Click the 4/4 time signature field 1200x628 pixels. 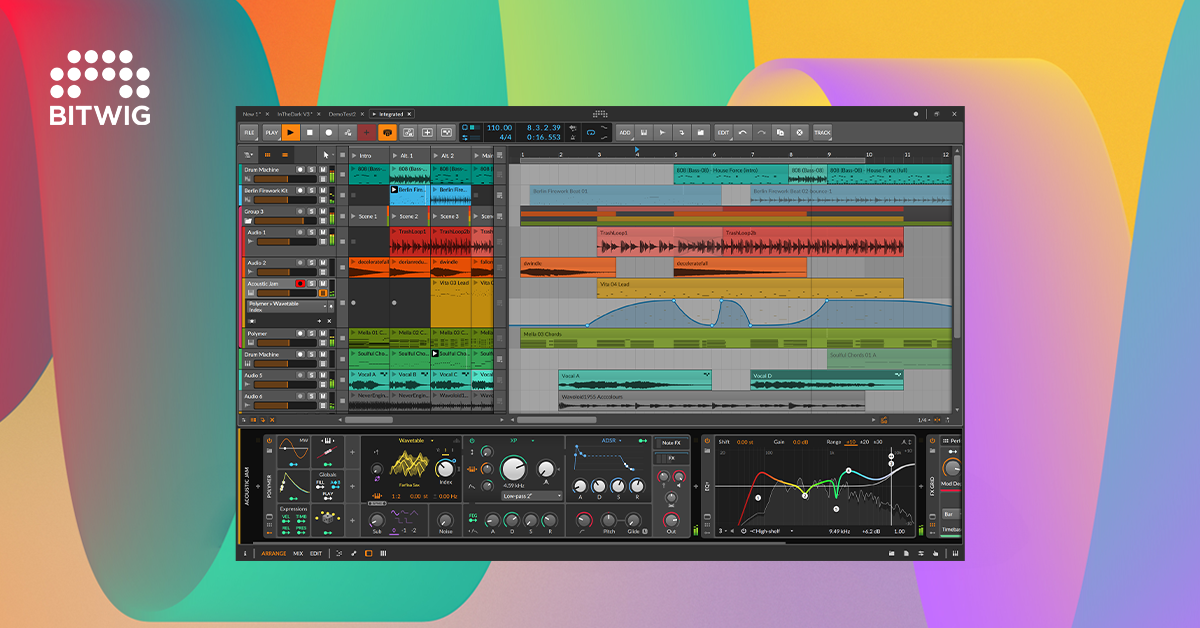[504, 138]
